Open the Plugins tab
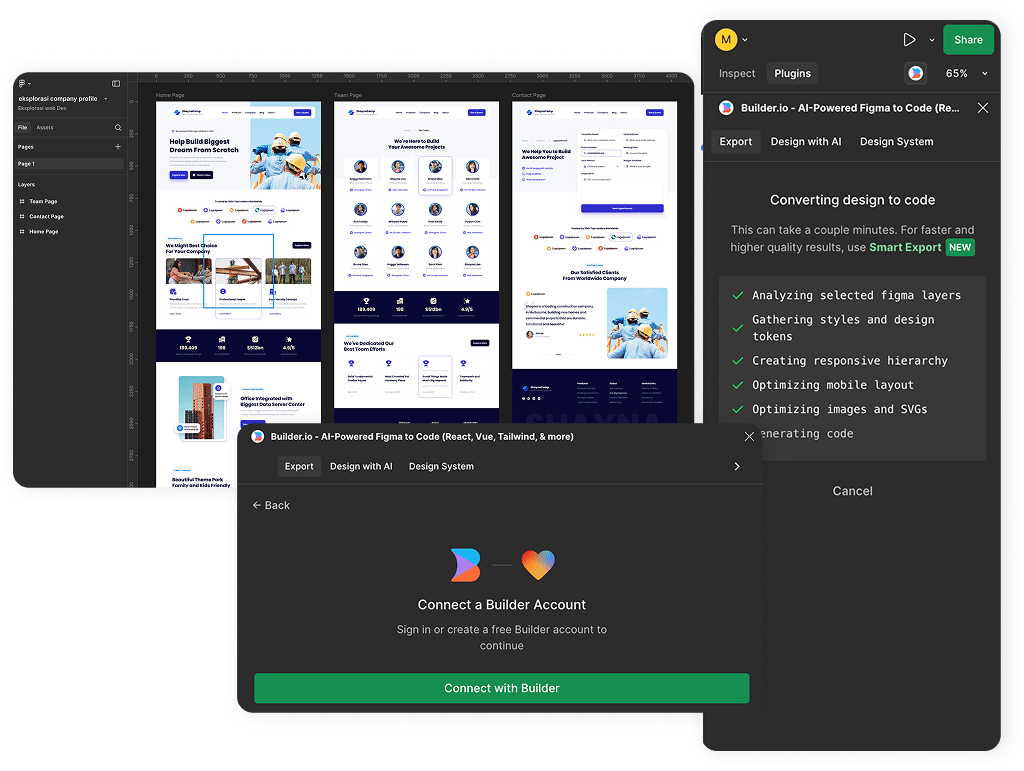Screen dimensions: 1024x771 (x=792, y=74)
